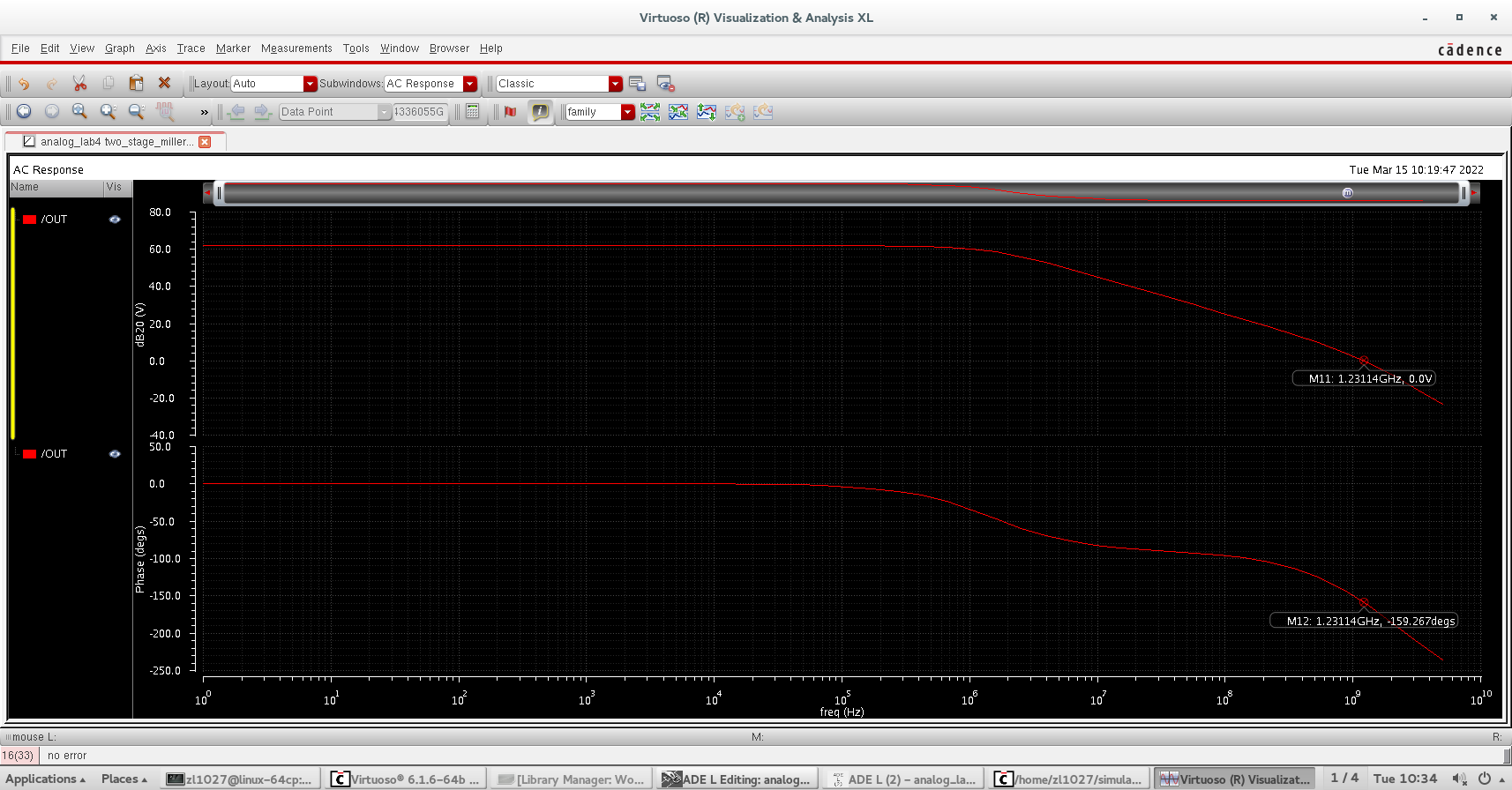Switch to zl1027@linux-64cp terminal taskbar button
Viewport: 1512px width, 790px height.
tap(239, 779)
